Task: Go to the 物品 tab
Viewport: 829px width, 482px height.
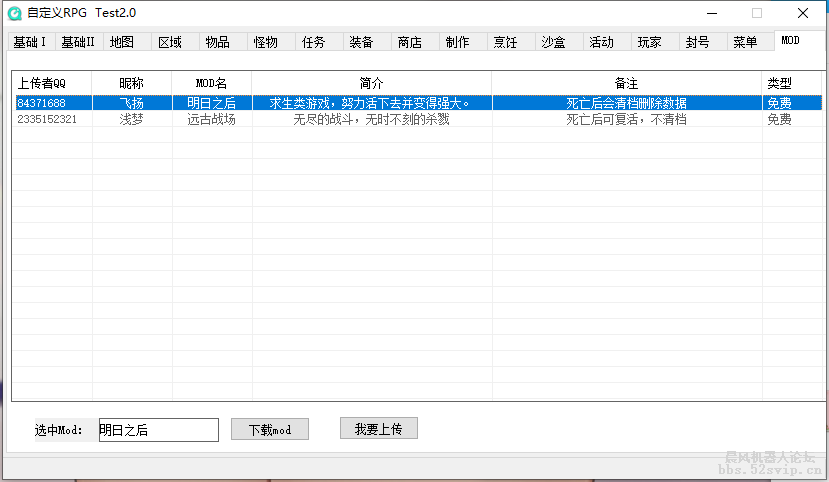Action: 223,42
